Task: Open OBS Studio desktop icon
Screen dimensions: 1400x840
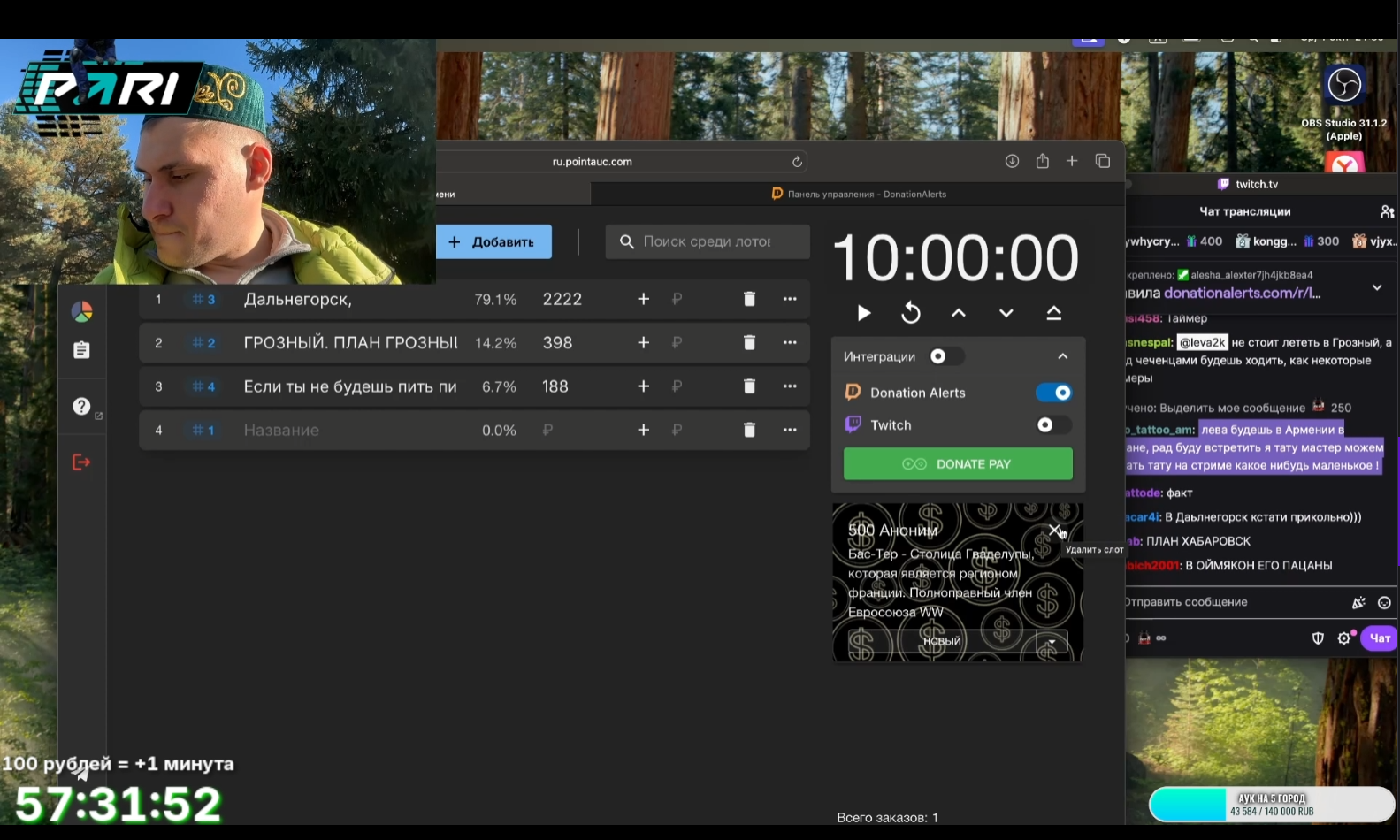Action: coord(1344,85)
